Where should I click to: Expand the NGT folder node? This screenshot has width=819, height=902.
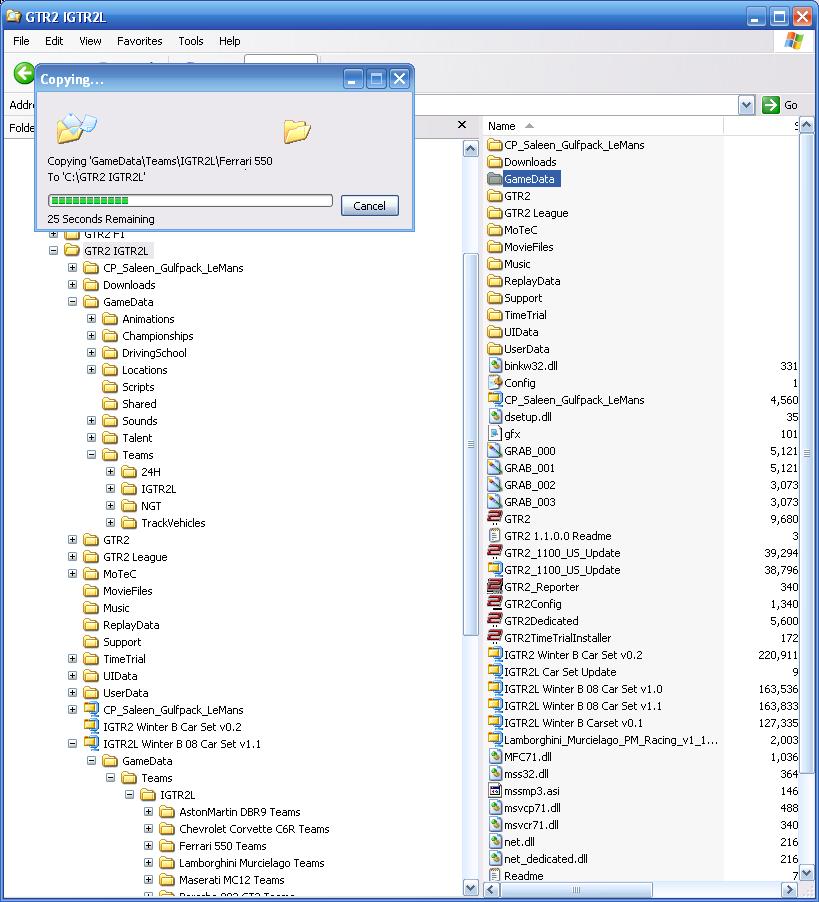110,506
